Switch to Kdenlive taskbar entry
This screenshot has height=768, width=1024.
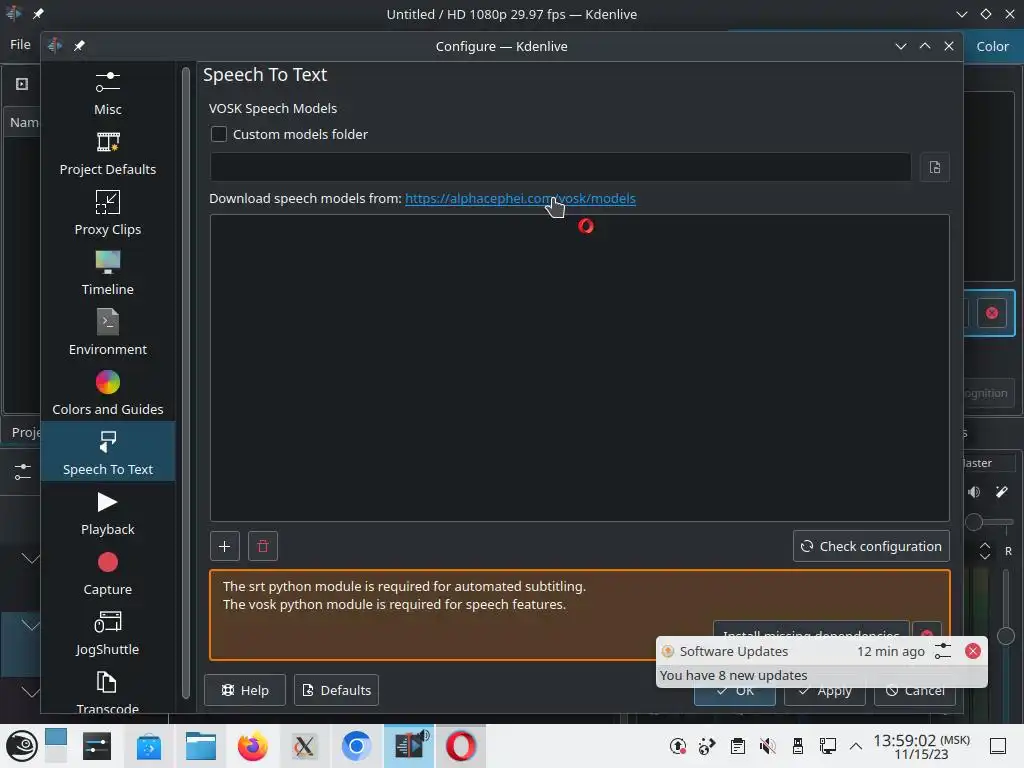click(x=409, y=746)
